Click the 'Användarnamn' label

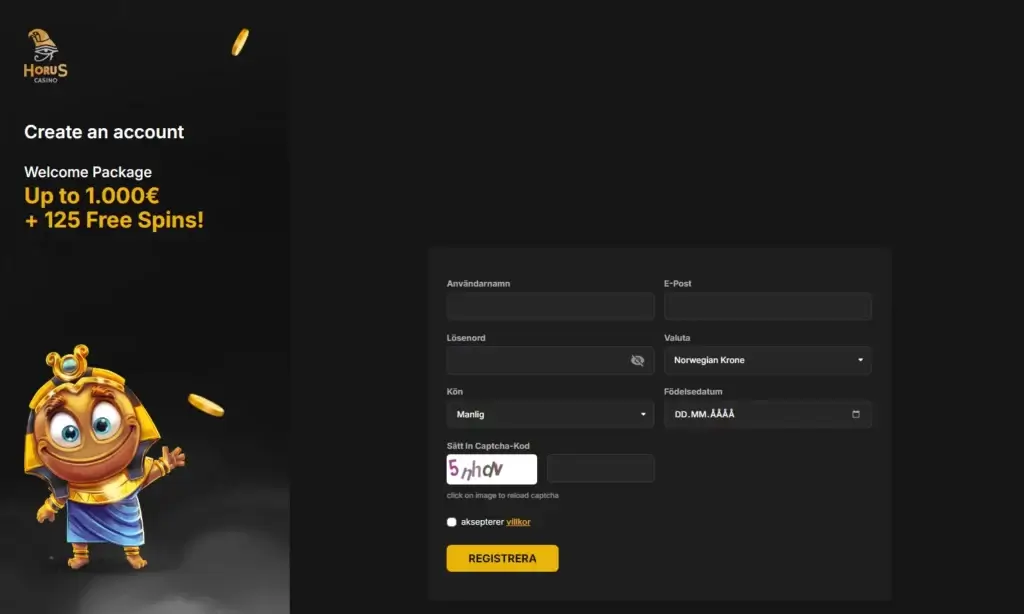[x=478, y=283]
